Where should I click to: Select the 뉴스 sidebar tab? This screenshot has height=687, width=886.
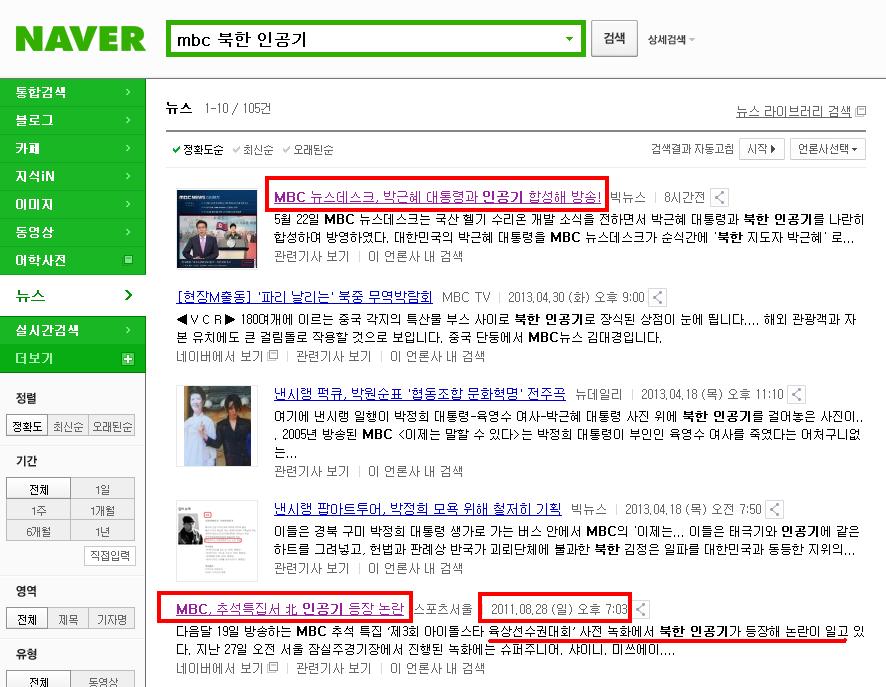[x=73, y=295]
